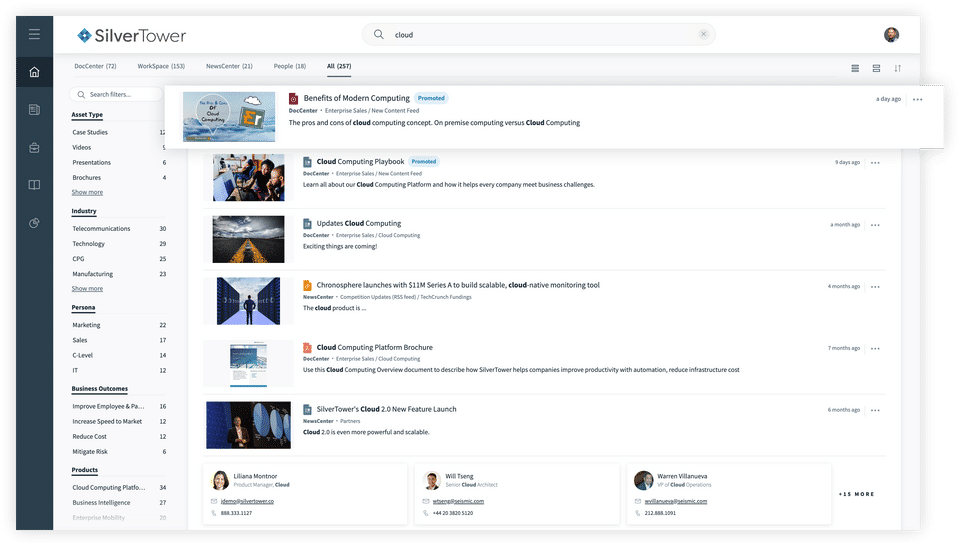Email Warren Villanueva via his address
The height and width of the screenshot is (546, 960).
tap(675, 501)
